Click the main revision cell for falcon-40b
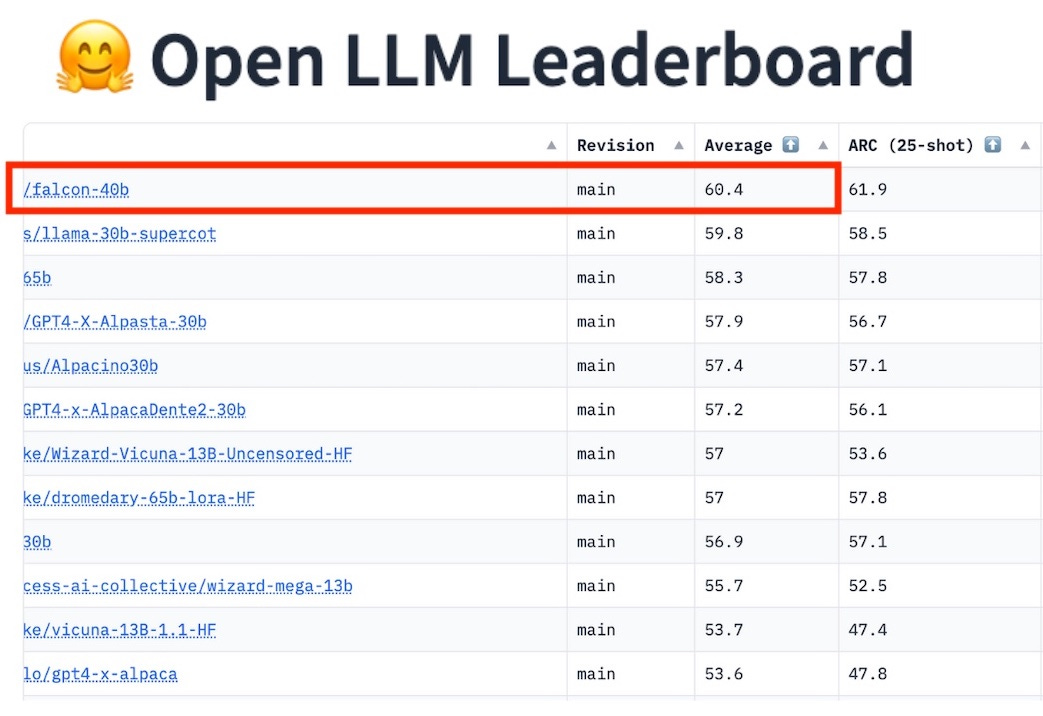Screen dimensions: 1043x716 click(596, 189)
